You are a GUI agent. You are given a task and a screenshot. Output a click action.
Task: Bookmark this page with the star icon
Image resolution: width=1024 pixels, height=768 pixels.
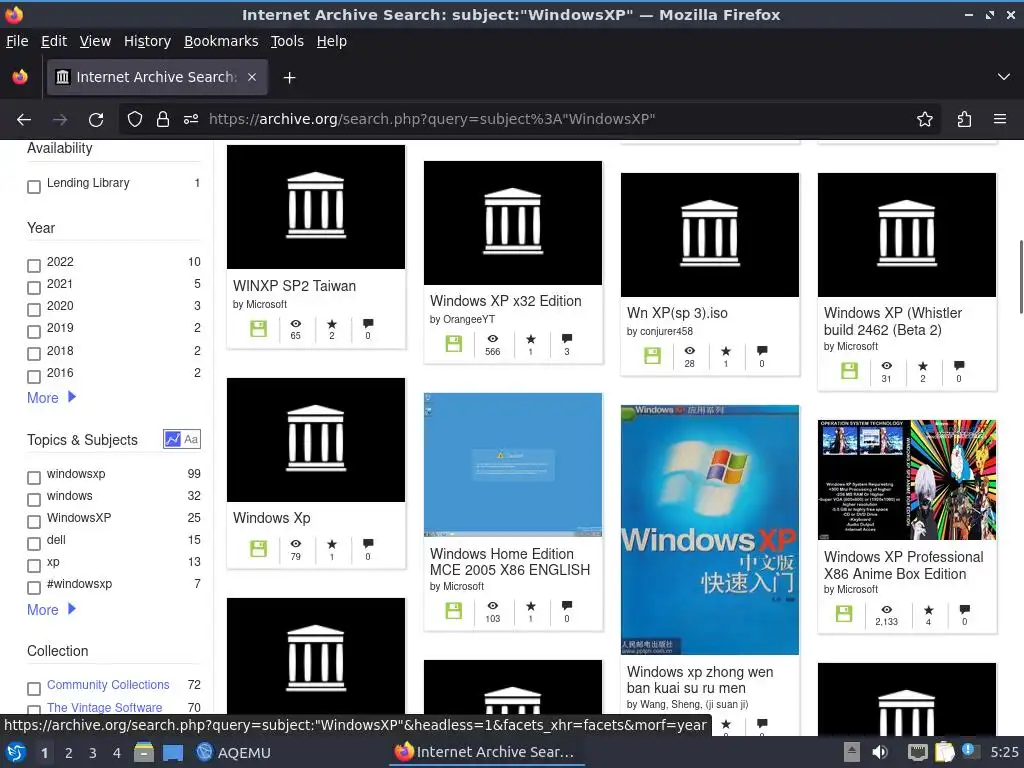(925, 119)
